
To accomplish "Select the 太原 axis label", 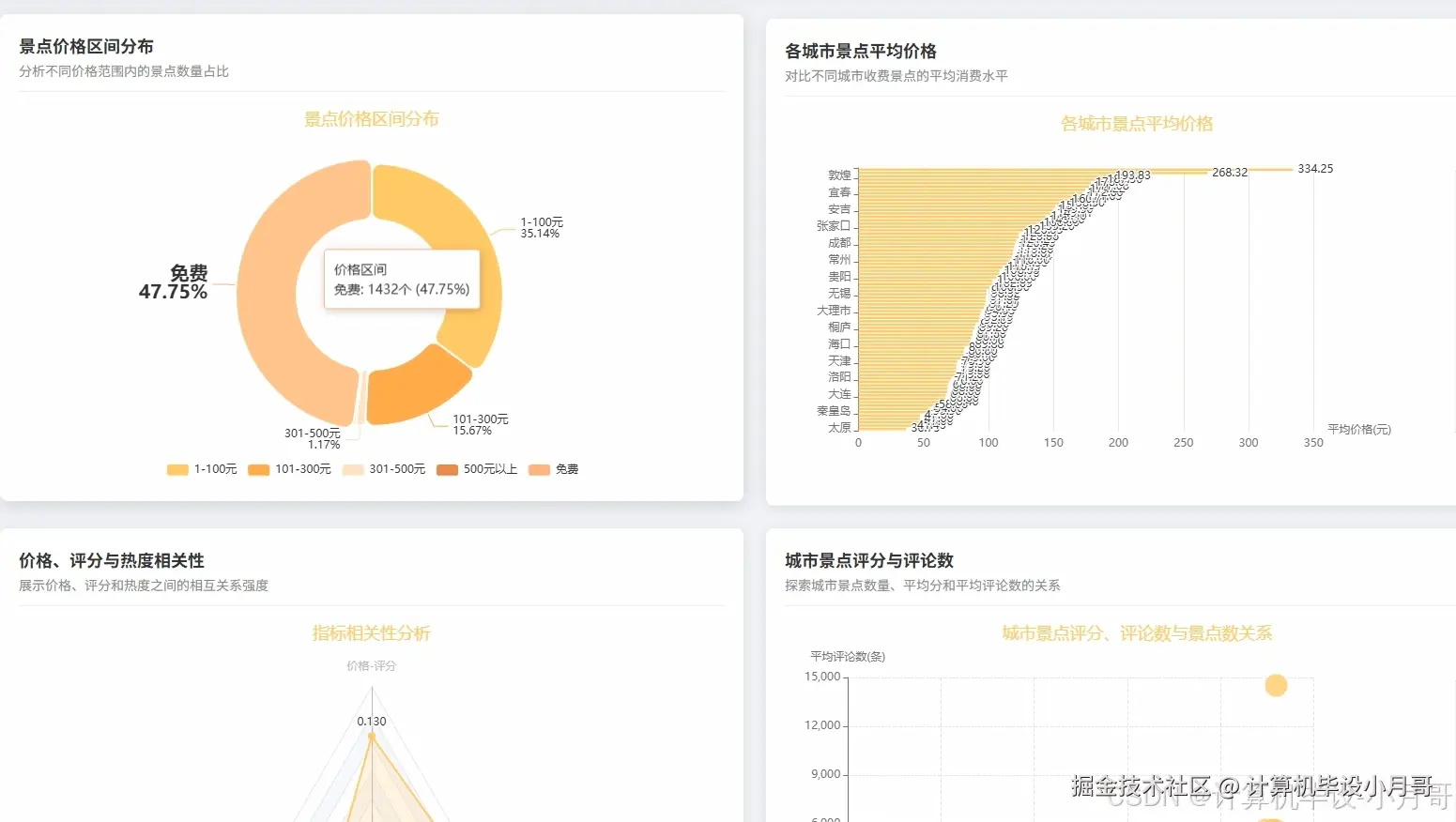I will click(x=838, y=427).
